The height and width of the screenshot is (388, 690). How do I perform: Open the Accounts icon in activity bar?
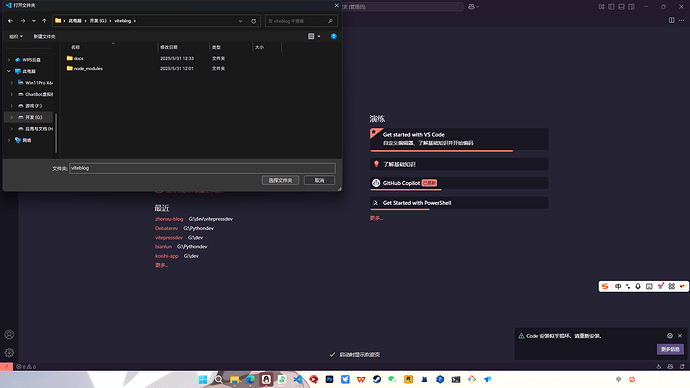pyautogui.click(x=9, y=334)
